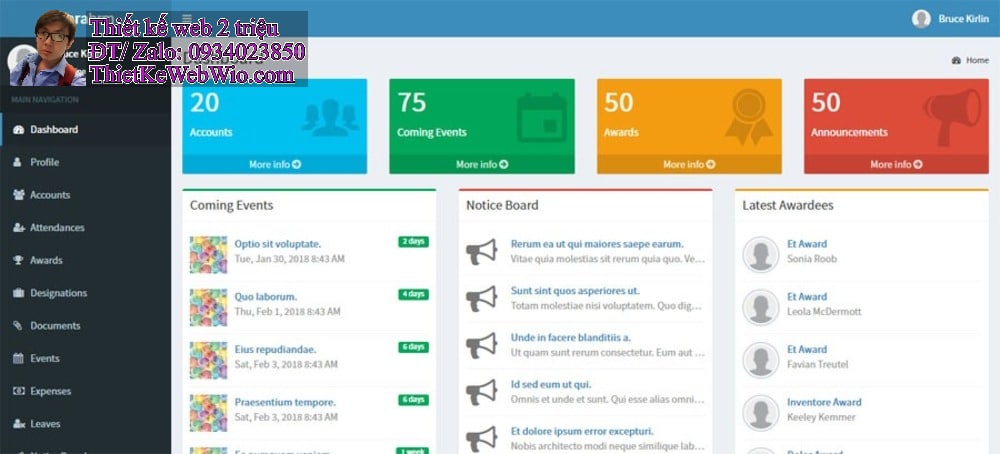Click More info on Coming Events card
1000x454 pixels.
tap(482, 164)
